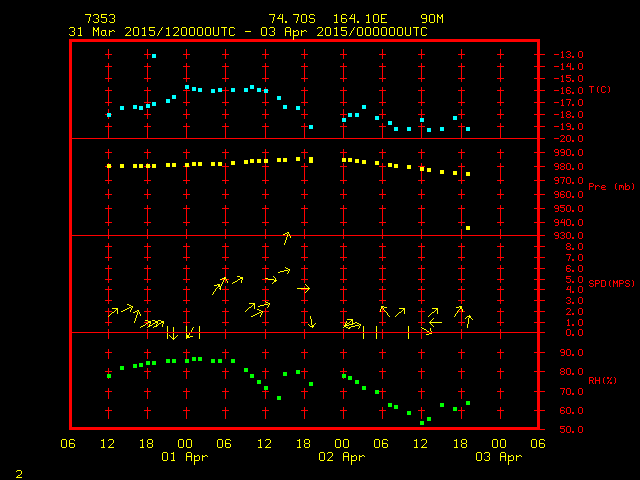The height and width of the screenshot is (480, 640).
Task: Click the "970.0" pressure axis value
Action: [568, 180]
